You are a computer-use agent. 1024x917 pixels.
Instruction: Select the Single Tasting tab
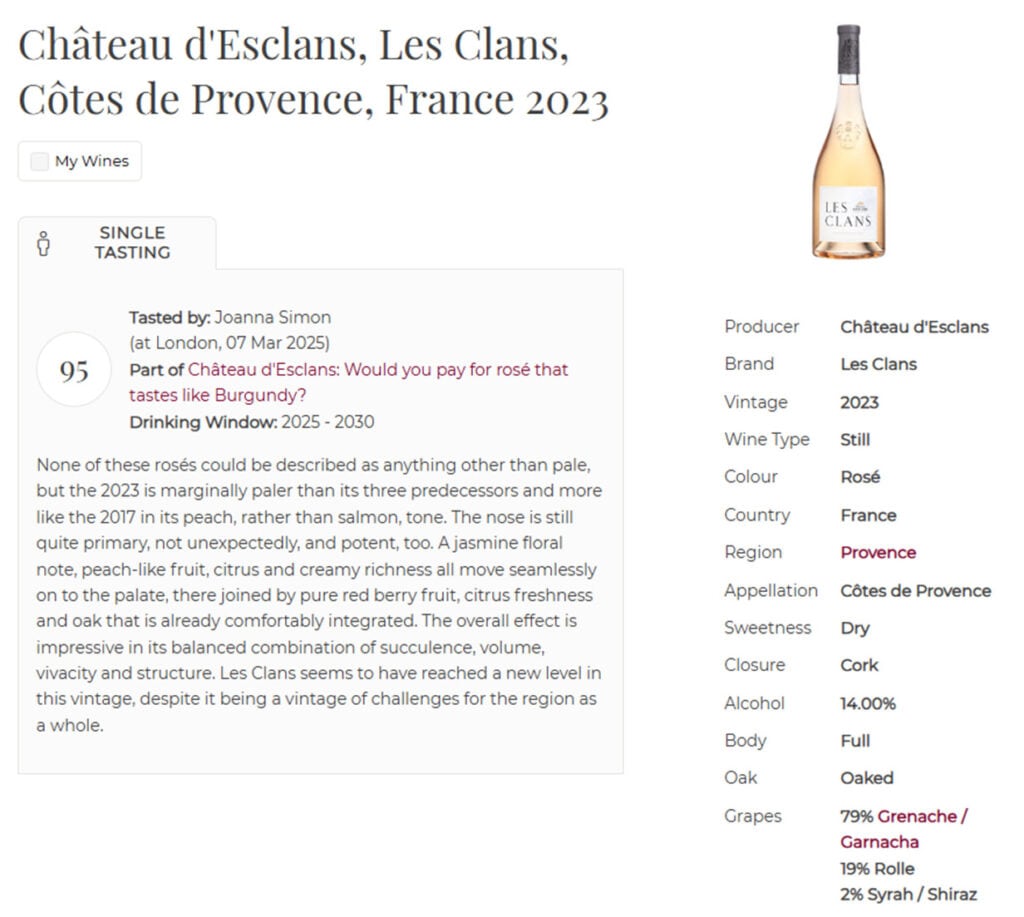(132, 243)
